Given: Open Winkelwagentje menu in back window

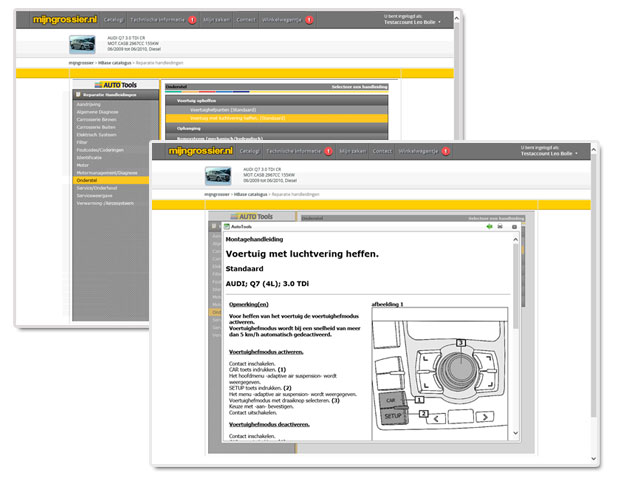Looking at the screenshot, I should [282, 20].
